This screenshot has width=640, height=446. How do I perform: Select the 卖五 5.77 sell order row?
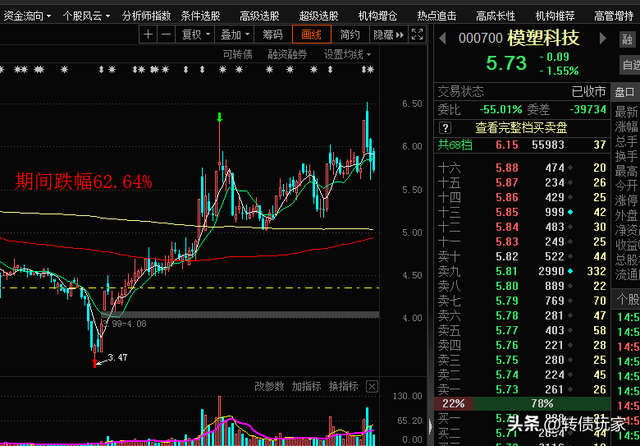point(522,331)
